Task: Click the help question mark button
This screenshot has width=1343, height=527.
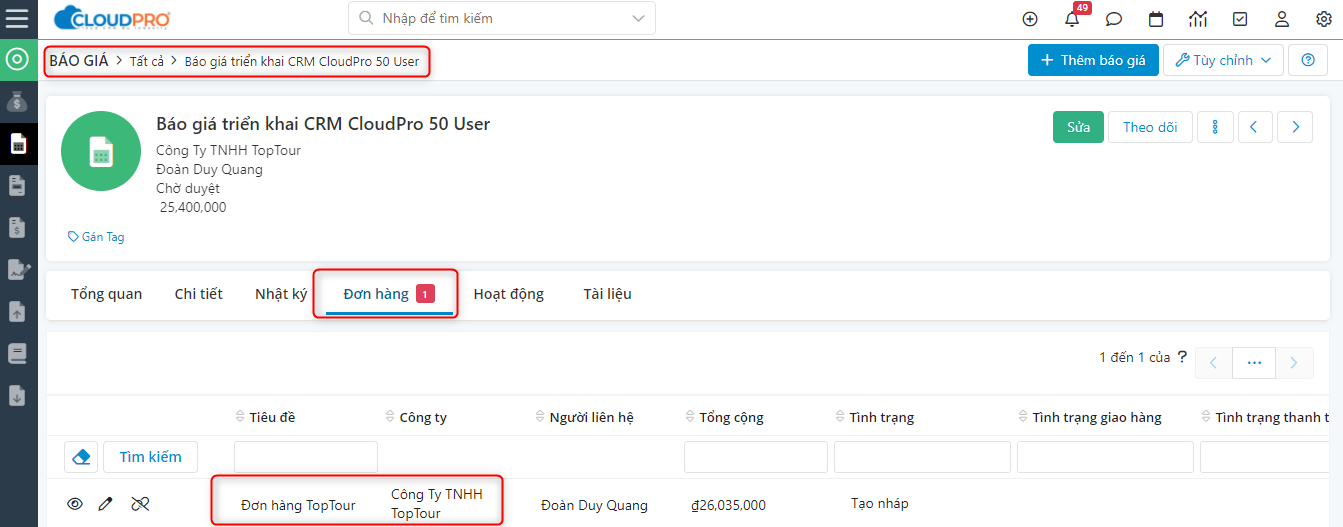Action: tap(1308, 60)
